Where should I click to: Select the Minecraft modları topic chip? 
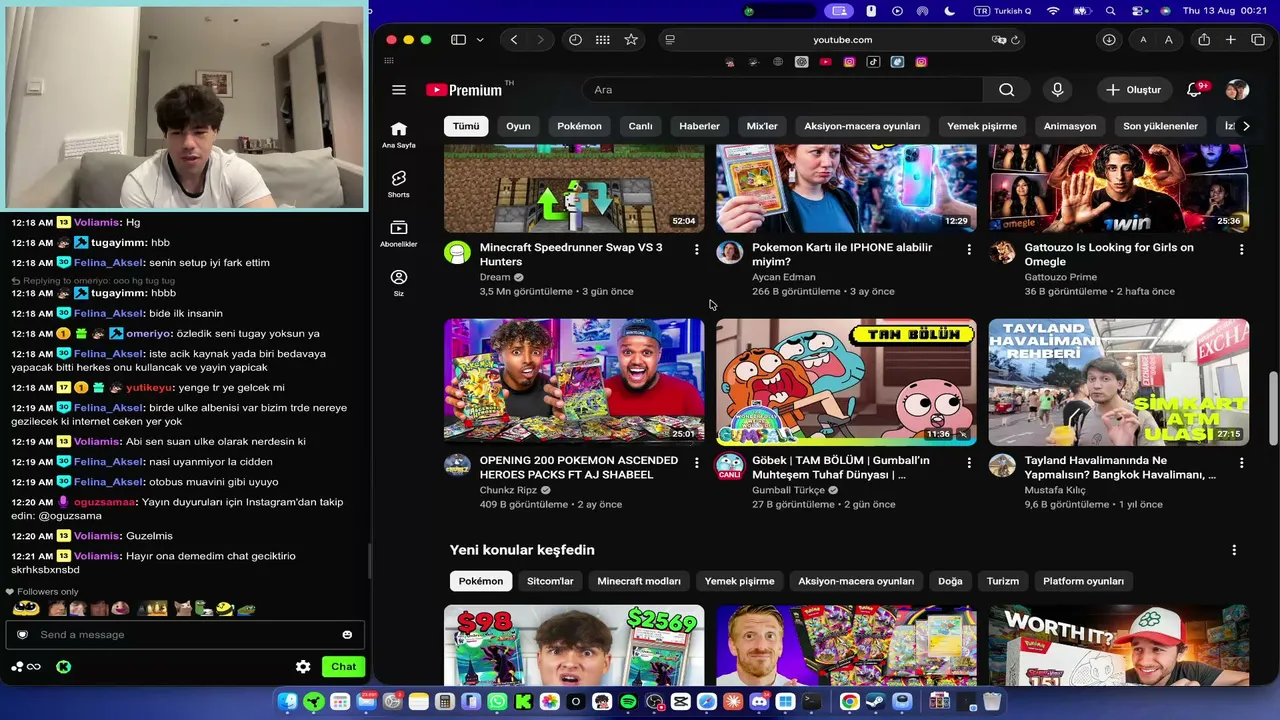(639, 581)
